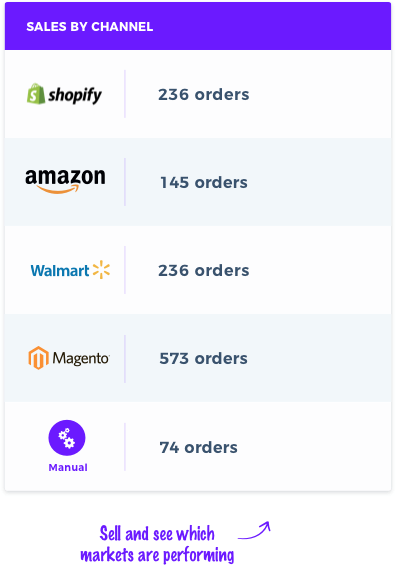Click the Amazon orange smile arrow

[x=58, y=189]
